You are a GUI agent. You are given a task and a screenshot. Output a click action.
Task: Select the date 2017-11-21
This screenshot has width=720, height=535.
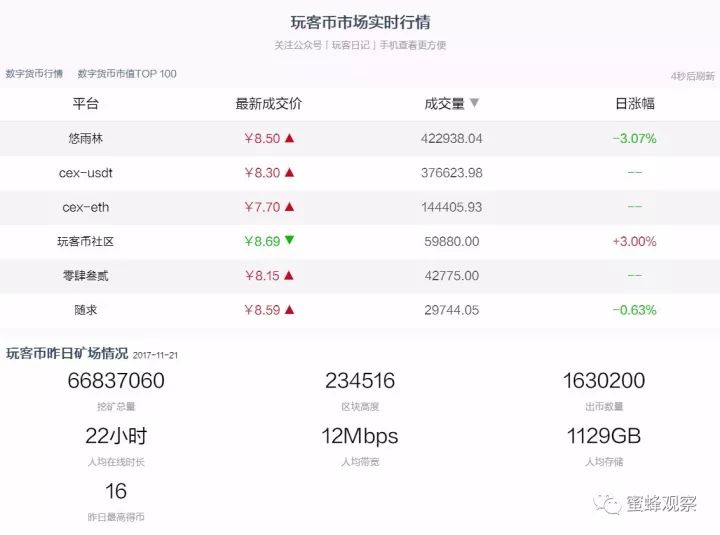coord(155,355)
